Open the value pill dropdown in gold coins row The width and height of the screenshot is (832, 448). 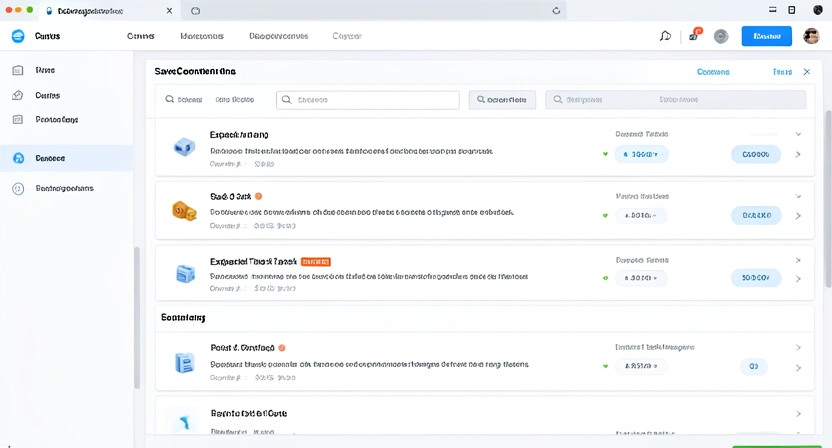click(641, 216)
